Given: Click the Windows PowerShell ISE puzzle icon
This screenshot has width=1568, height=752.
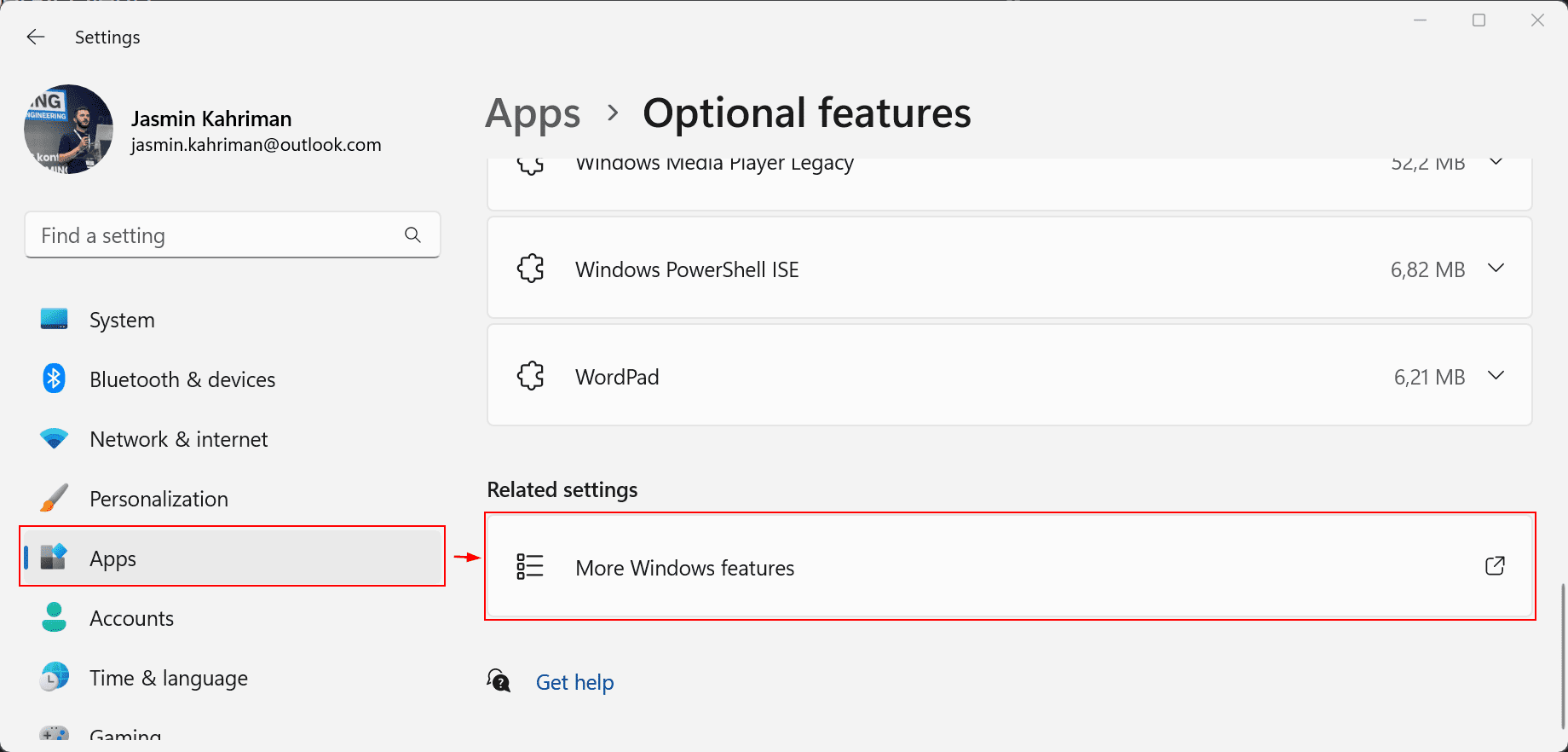Looking at the screenshot, I should click(x=530, y=269).
